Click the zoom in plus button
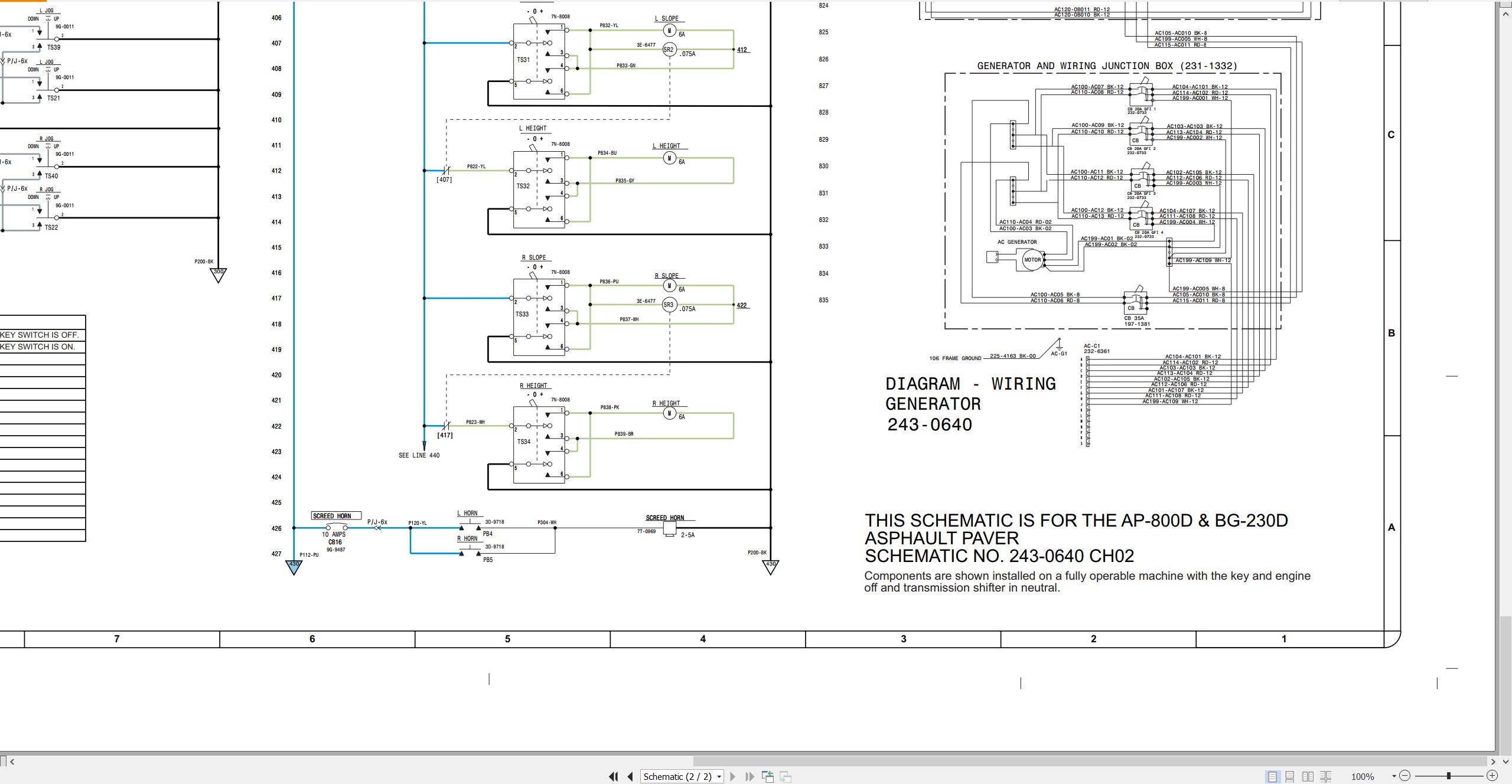 tap(1492, 776)
